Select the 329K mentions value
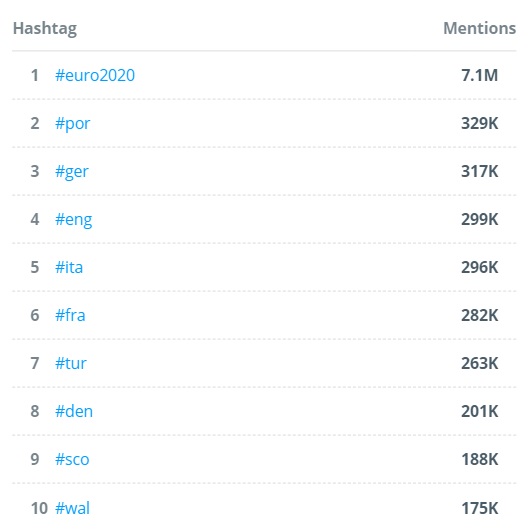This screenshot has height=530, width=528. [480, 123]
